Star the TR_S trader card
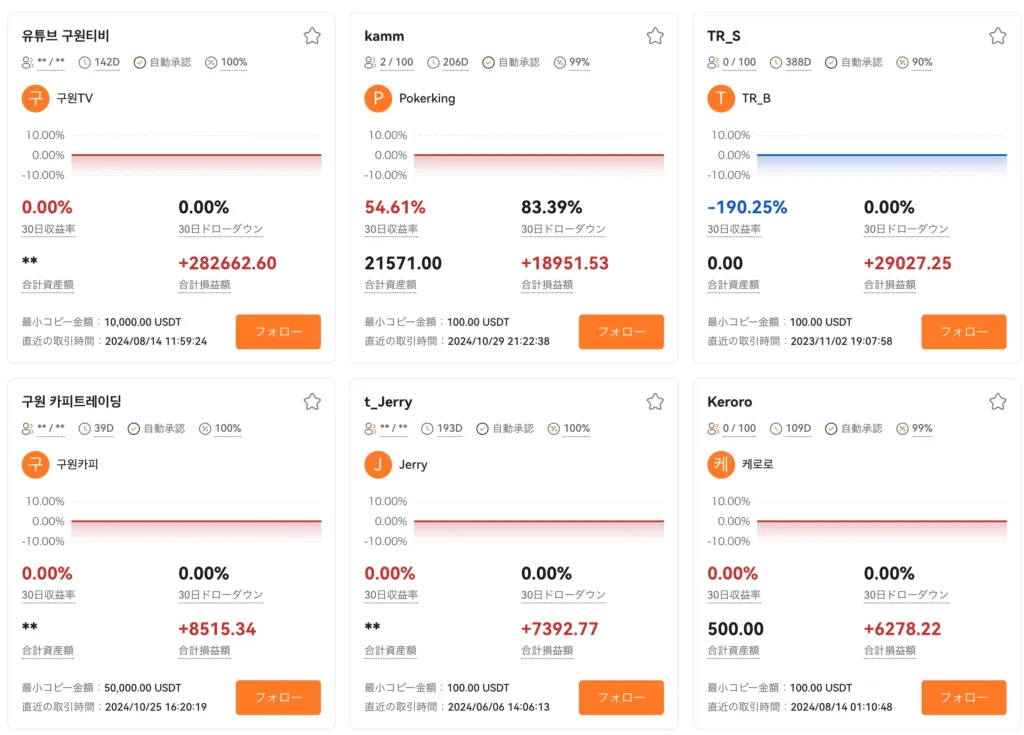The image size is (1024, 735). (x=997, y=36)
